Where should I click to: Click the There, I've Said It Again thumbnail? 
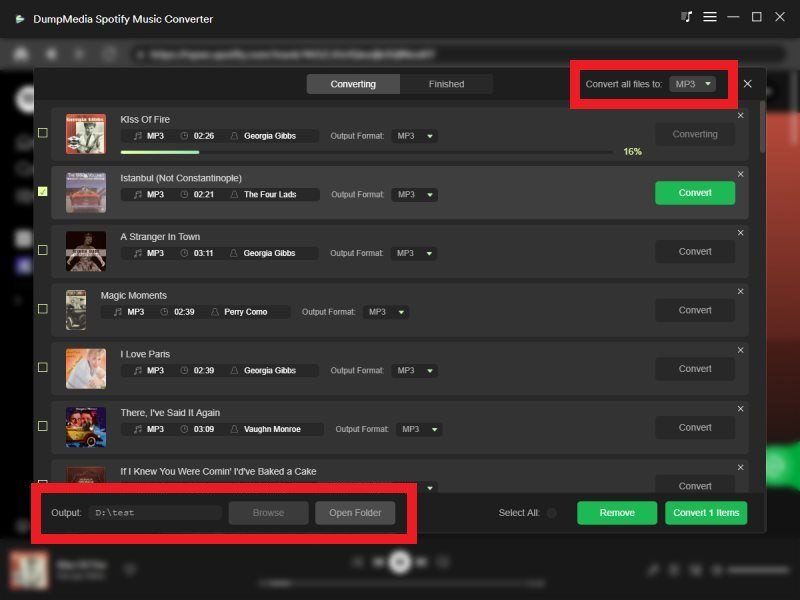tap(86, 427)
